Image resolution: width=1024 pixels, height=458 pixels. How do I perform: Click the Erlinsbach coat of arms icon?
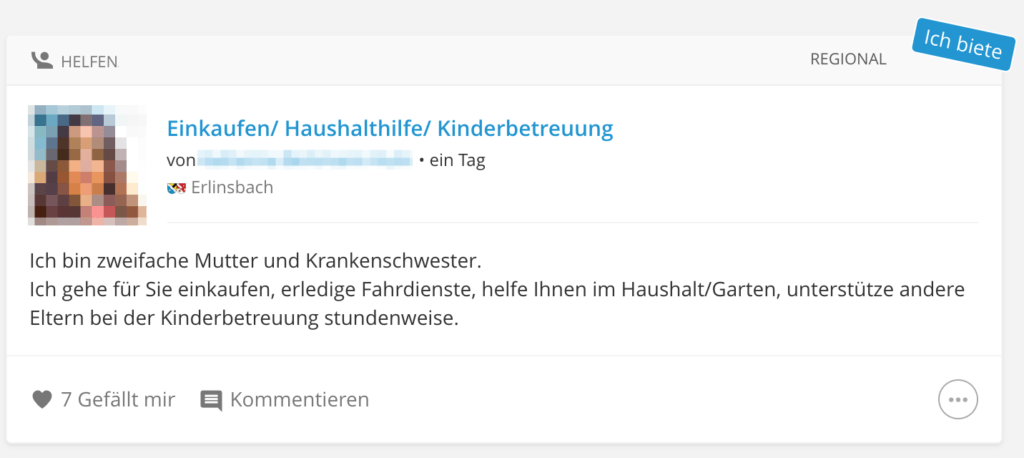click(176, 188)
